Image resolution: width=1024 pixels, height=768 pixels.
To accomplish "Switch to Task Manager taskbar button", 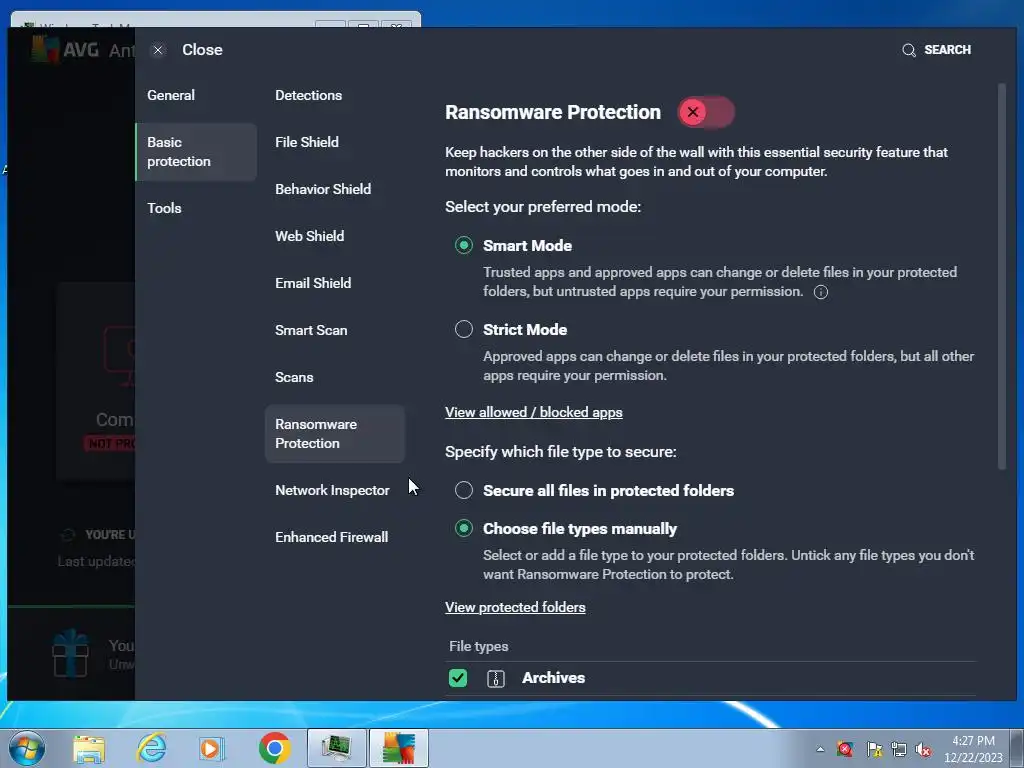I will pos(336,748).
